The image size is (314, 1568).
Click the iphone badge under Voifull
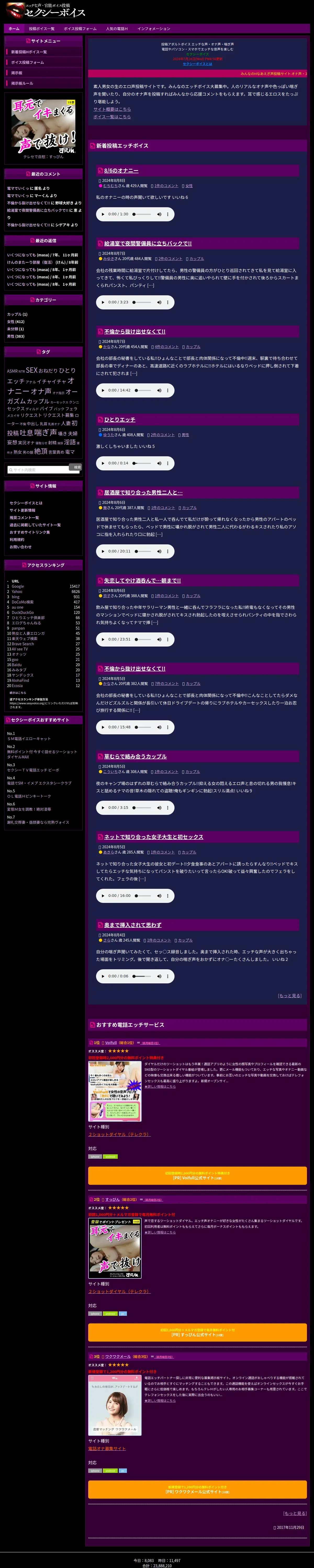[95, 1156]
